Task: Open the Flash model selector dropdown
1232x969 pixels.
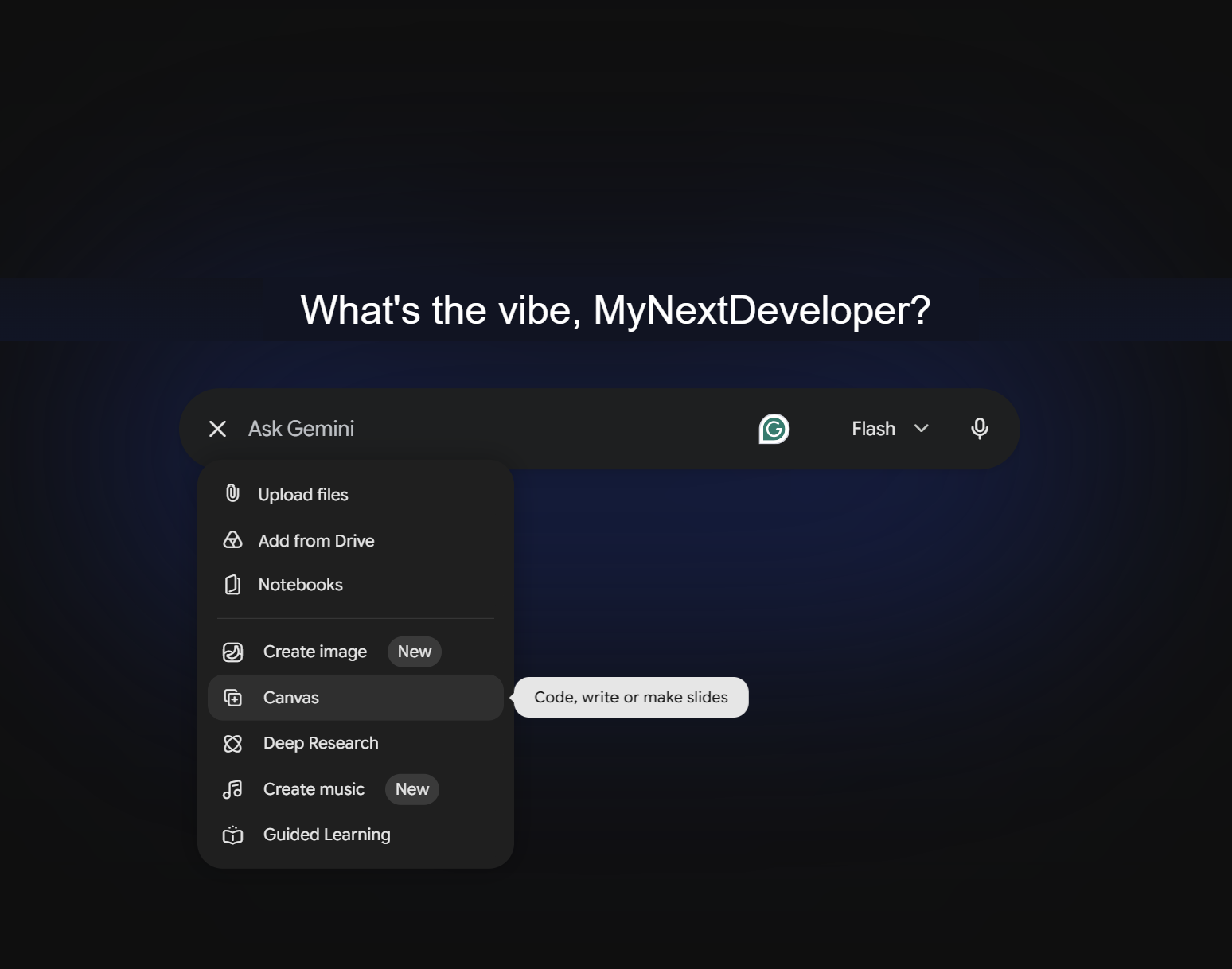Action: click(x=890, y=429)
